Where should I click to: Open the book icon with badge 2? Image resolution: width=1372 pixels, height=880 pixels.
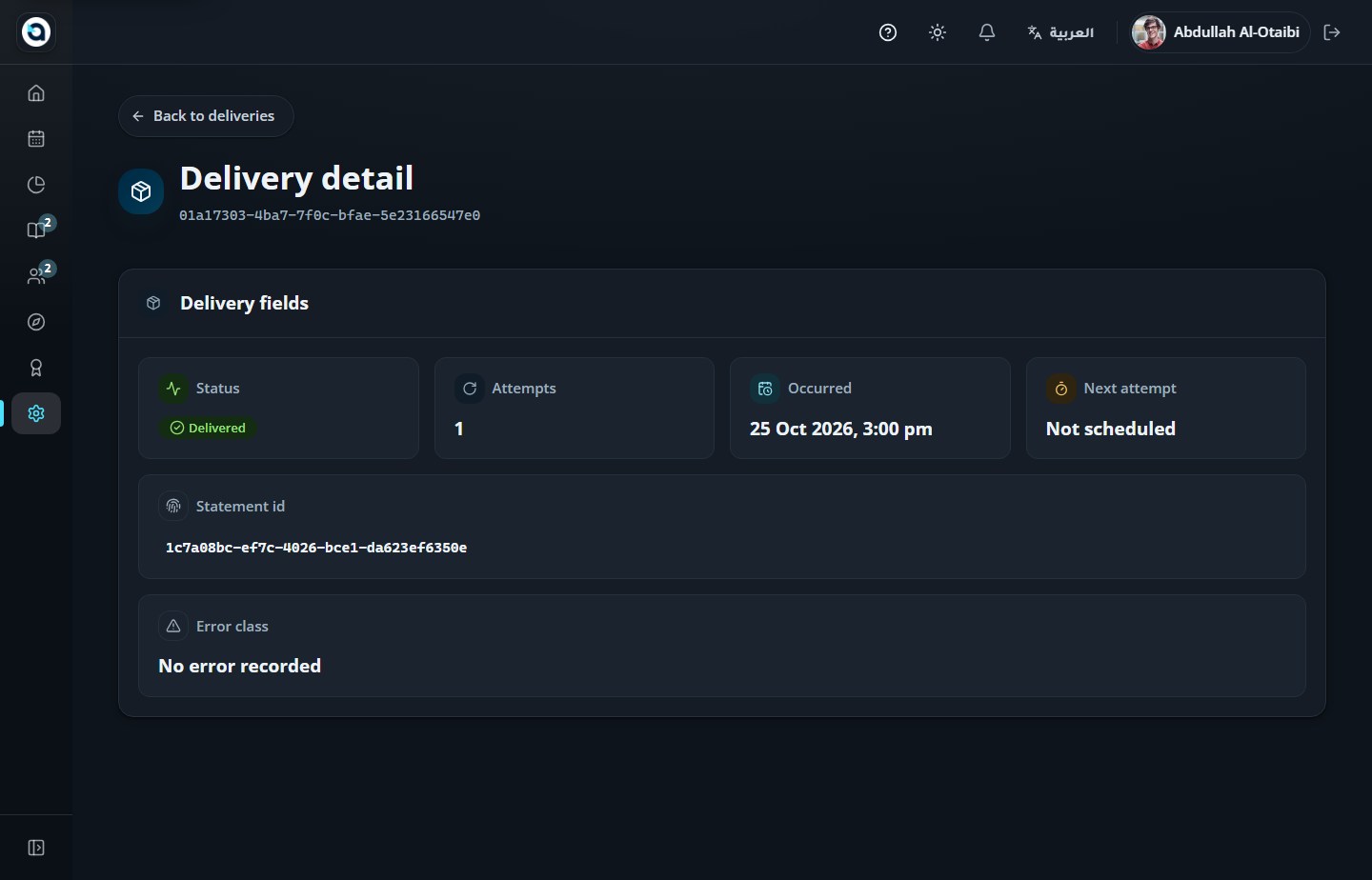pos(36,230)
